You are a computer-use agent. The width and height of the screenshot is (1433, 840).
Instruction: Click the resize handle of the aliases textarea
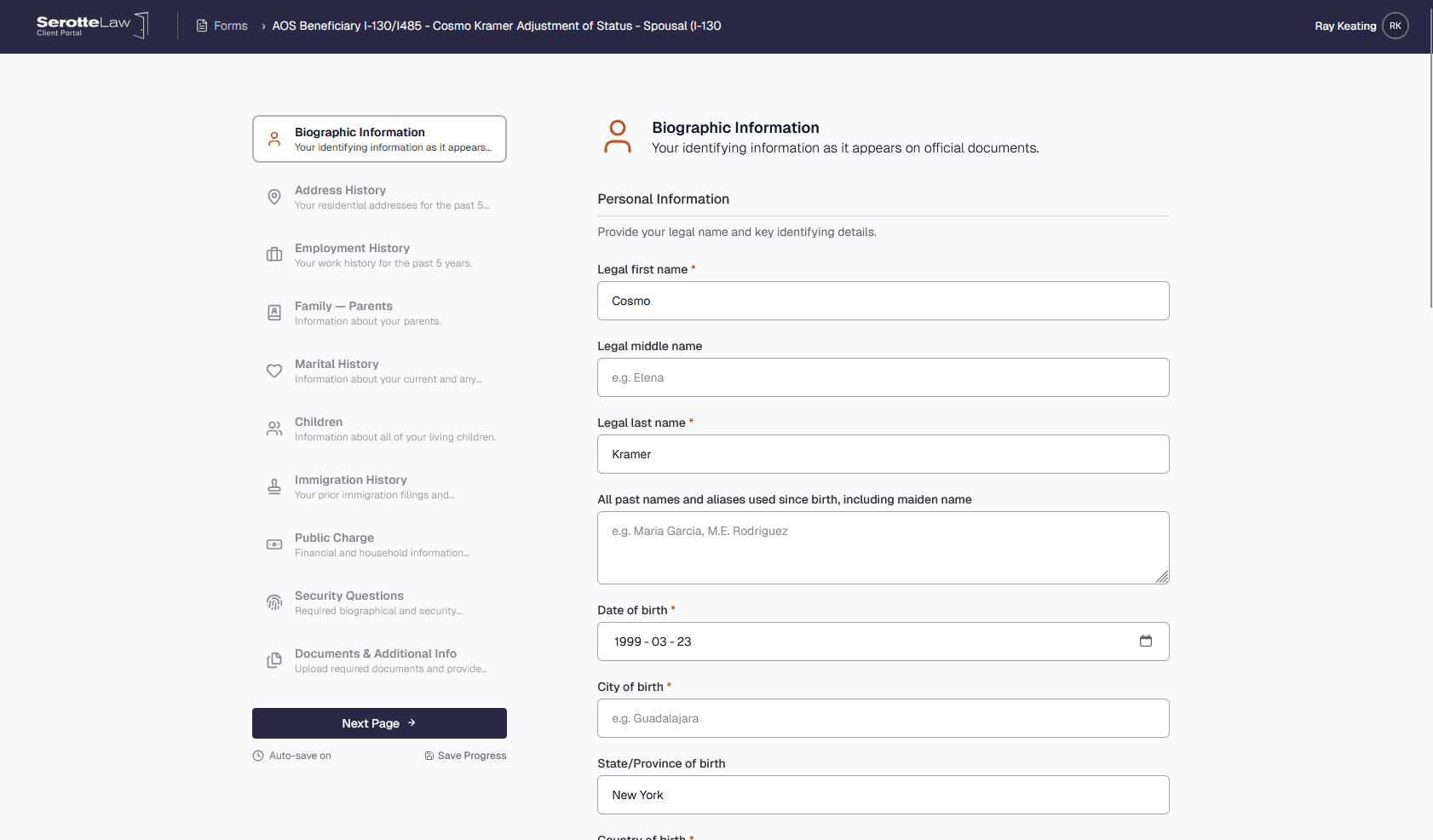1162,577
